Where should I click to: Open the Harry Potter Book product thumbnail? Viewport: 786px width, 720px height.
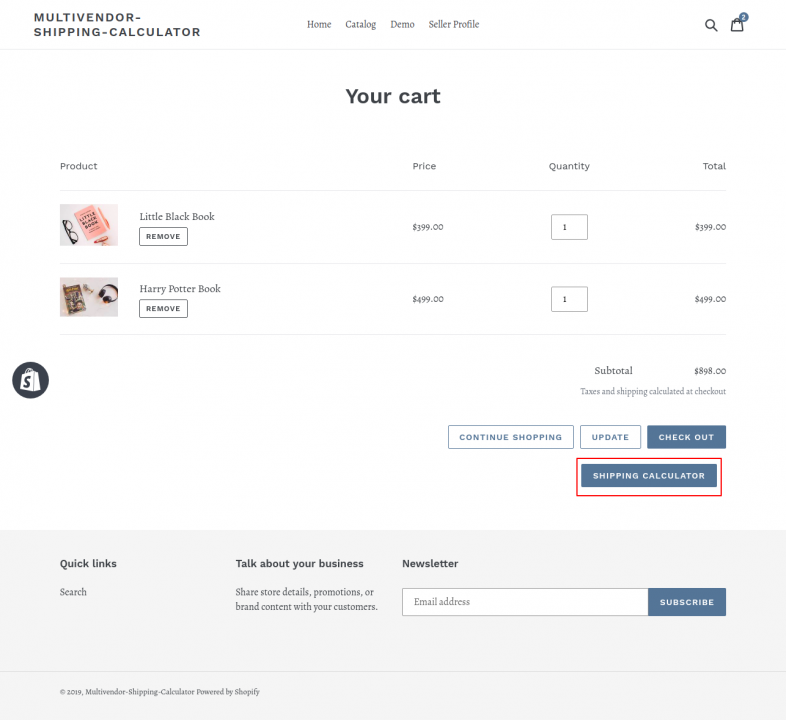point(89,297)
